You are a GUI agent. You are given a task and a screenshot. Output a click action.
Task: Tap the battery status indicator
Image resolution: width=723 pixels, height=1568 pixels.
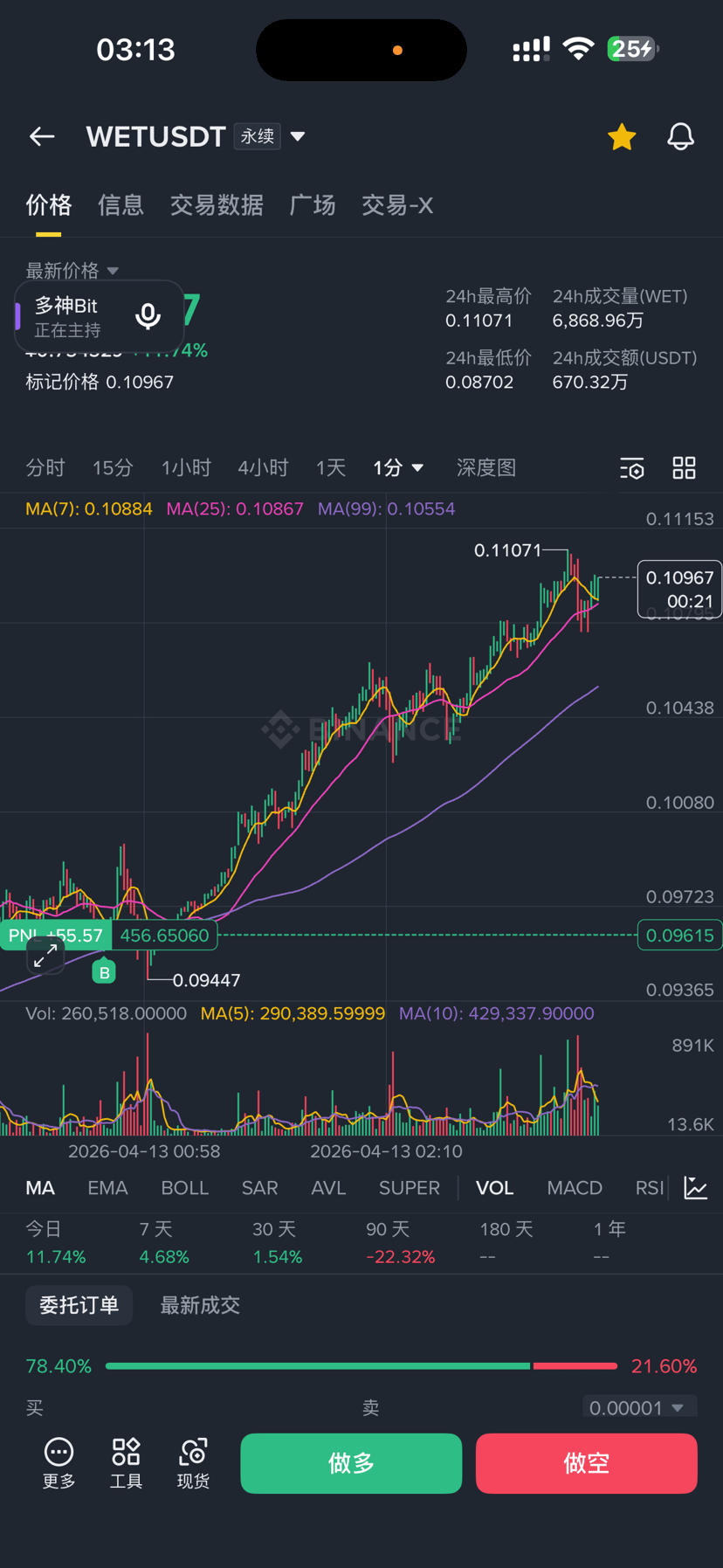(632, 49)
